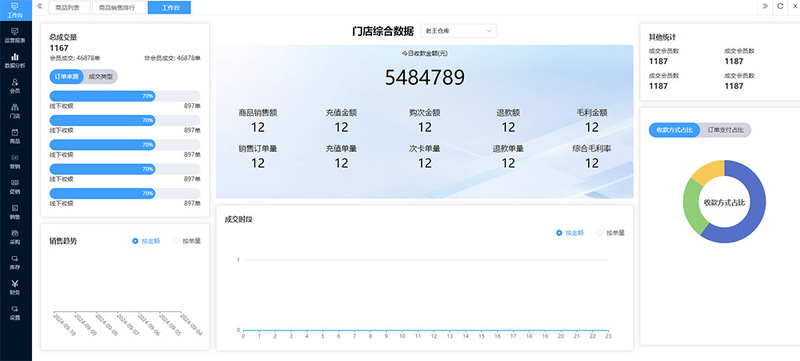Screen dimensions: 800x361
Task: Click the 销售趋势 heading
Action: click(x=63, y=241)
